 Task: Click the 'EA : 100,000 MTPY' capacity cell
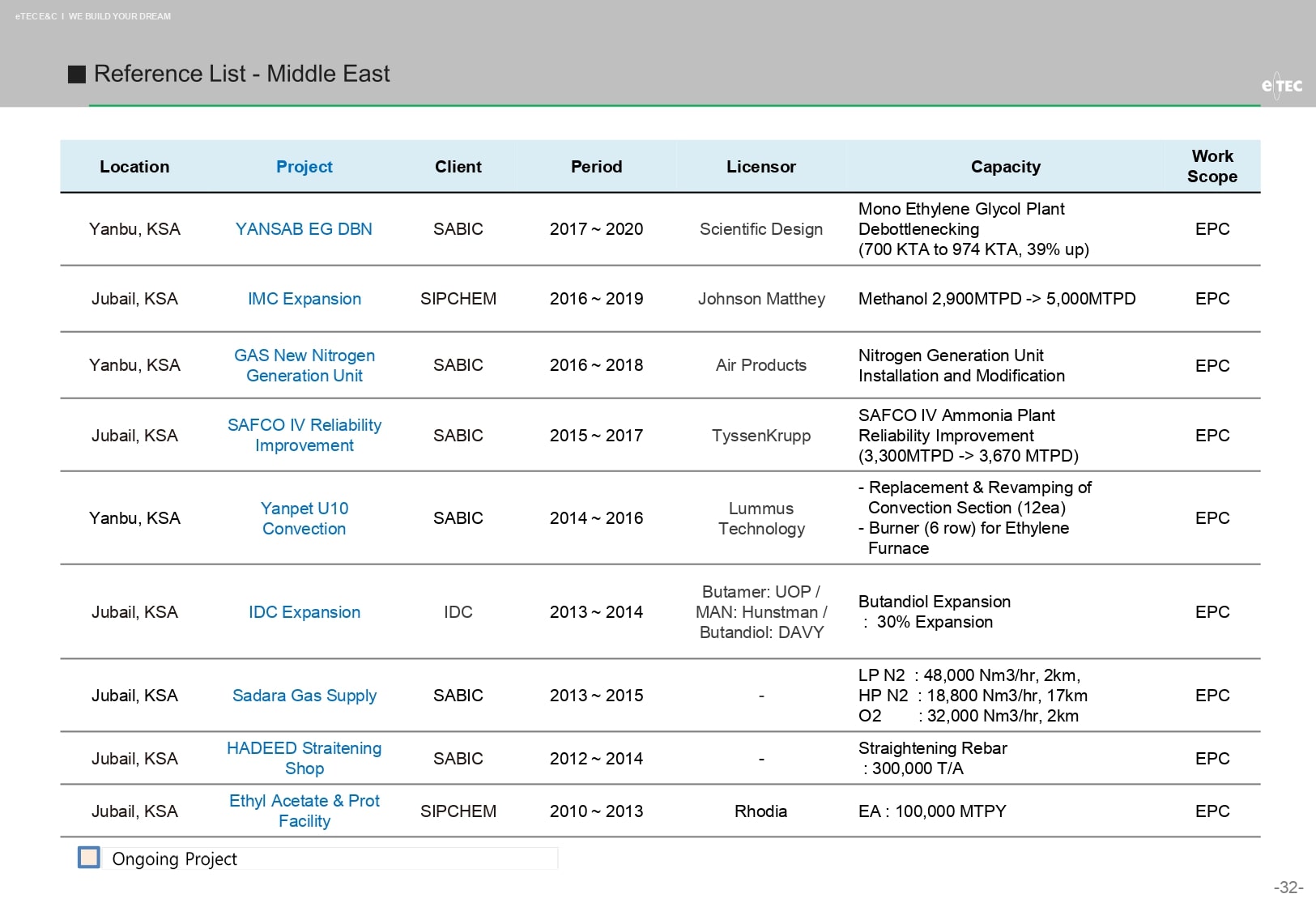click(x=932, y=811)
